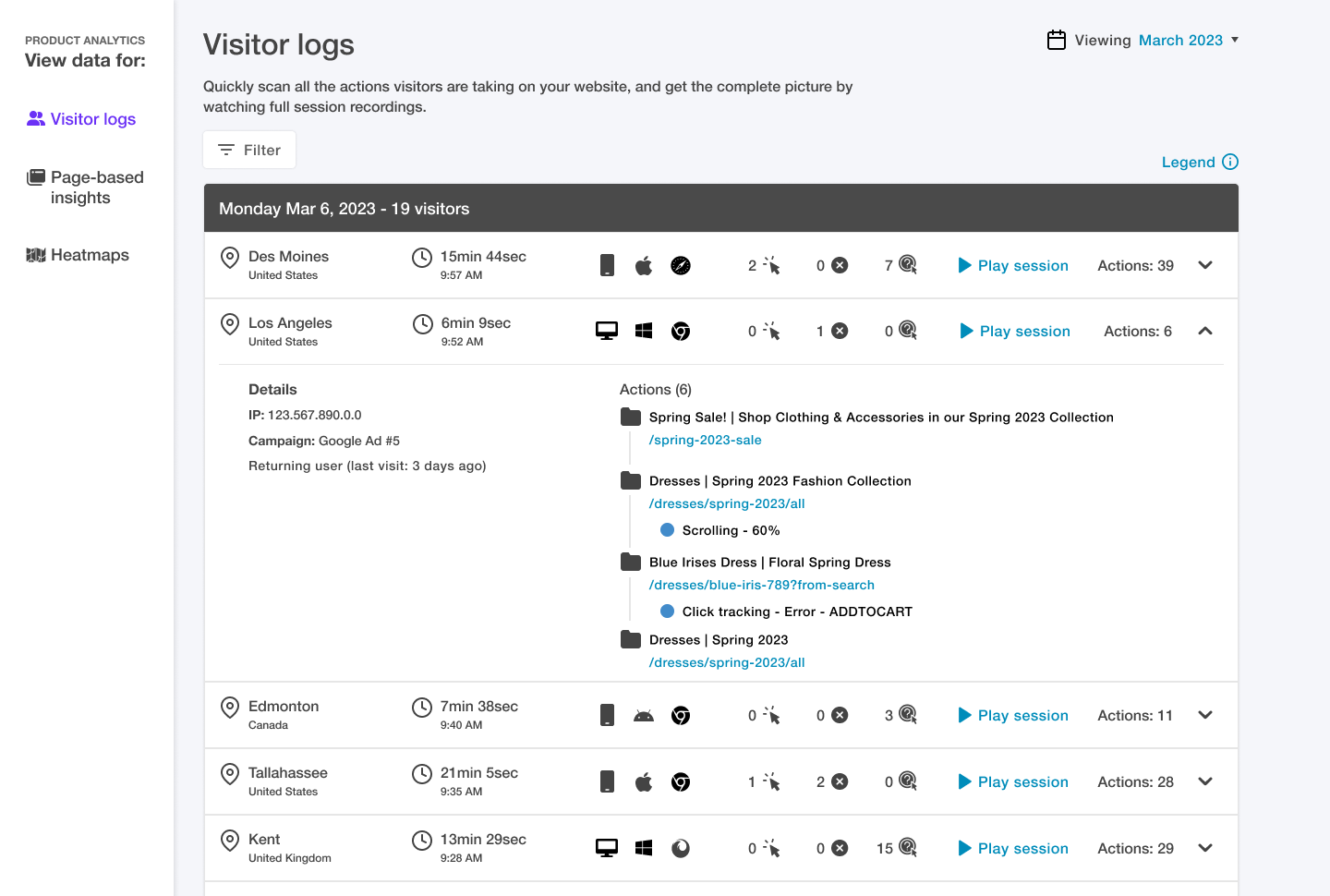The image size is (1330, 896).
Task: Click the desktop monitor icon in Los Angeles row
Action: [x=607, y=332]
